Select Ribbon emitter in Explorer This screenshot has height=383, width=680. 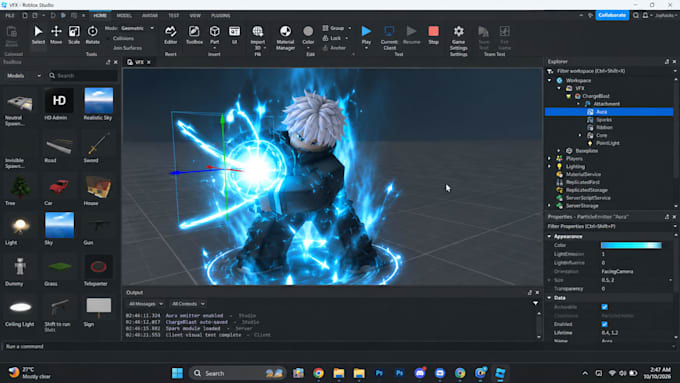604,128
